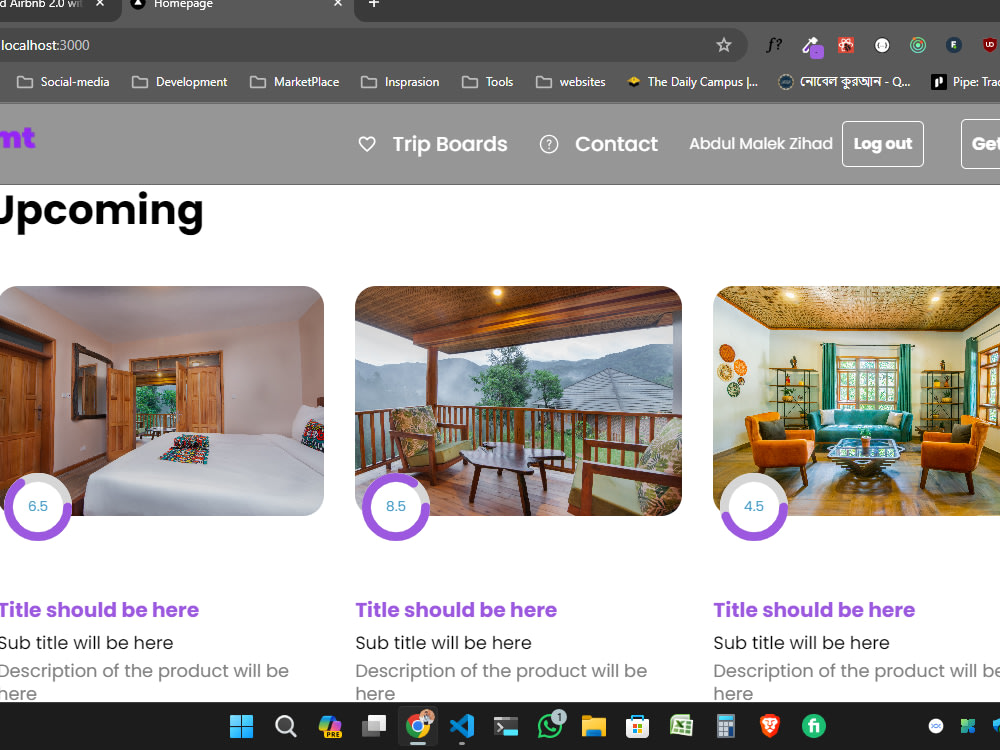The width and height of the screenshot is (1000, 750).
Task: Click the Brave browser taskbar icon
Action: pyautogui.click(x=769, y=726)
